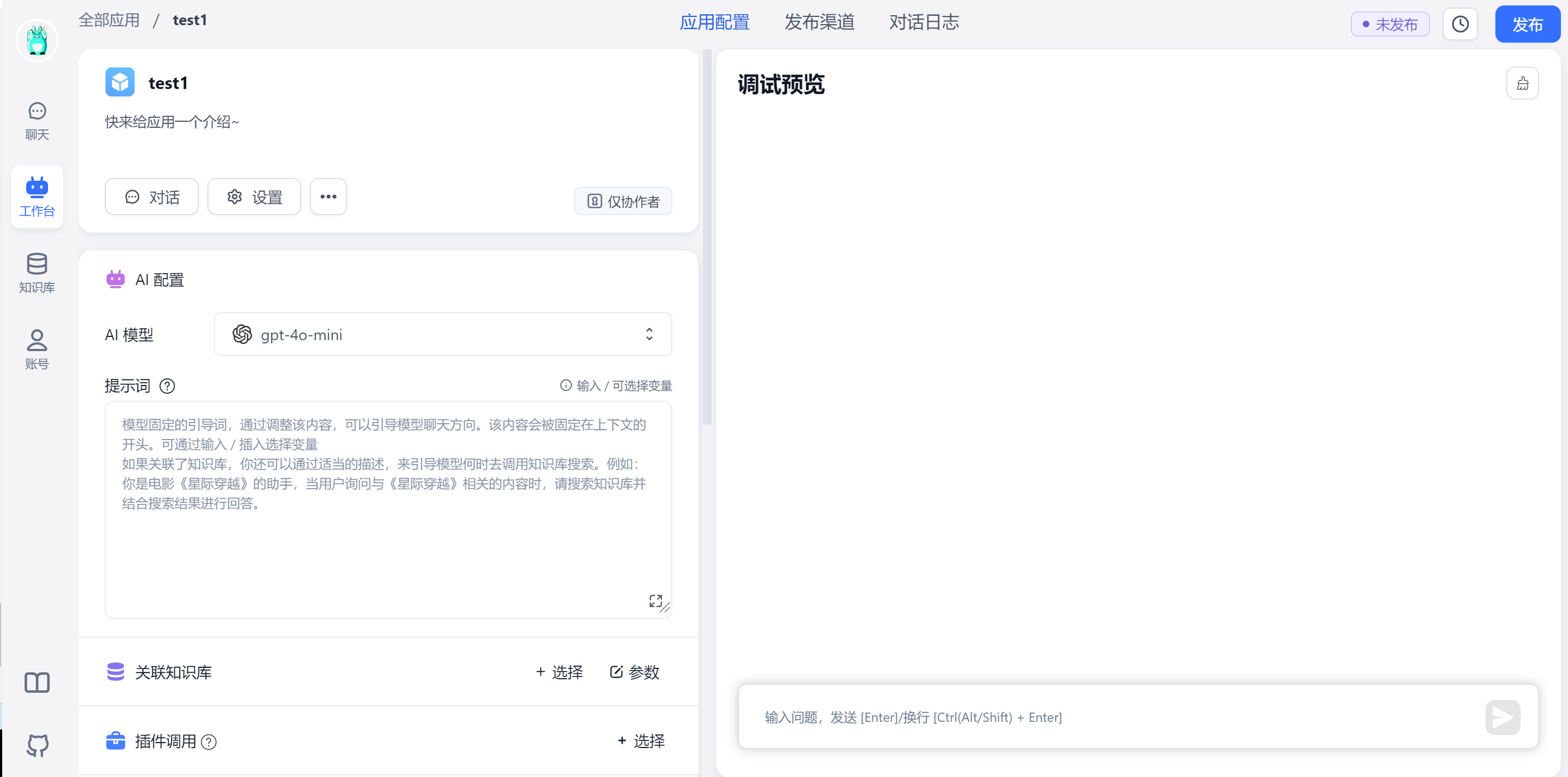The height and width of the screenshot is (777, 1568).
Task: Expand the prompt editor fullscreen icon
Action: (x=655, y=601)
